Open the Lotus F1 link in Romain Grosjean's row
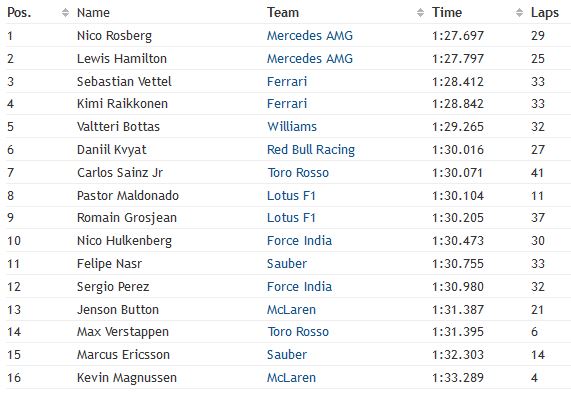571x393 pixels. coord(291,218)
